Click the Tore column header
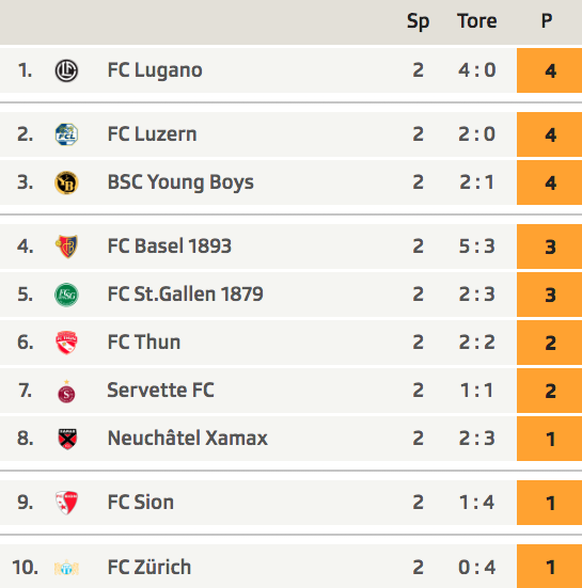Image resolution: width=582 pixels, height=588 pixels. coord(477,21)
